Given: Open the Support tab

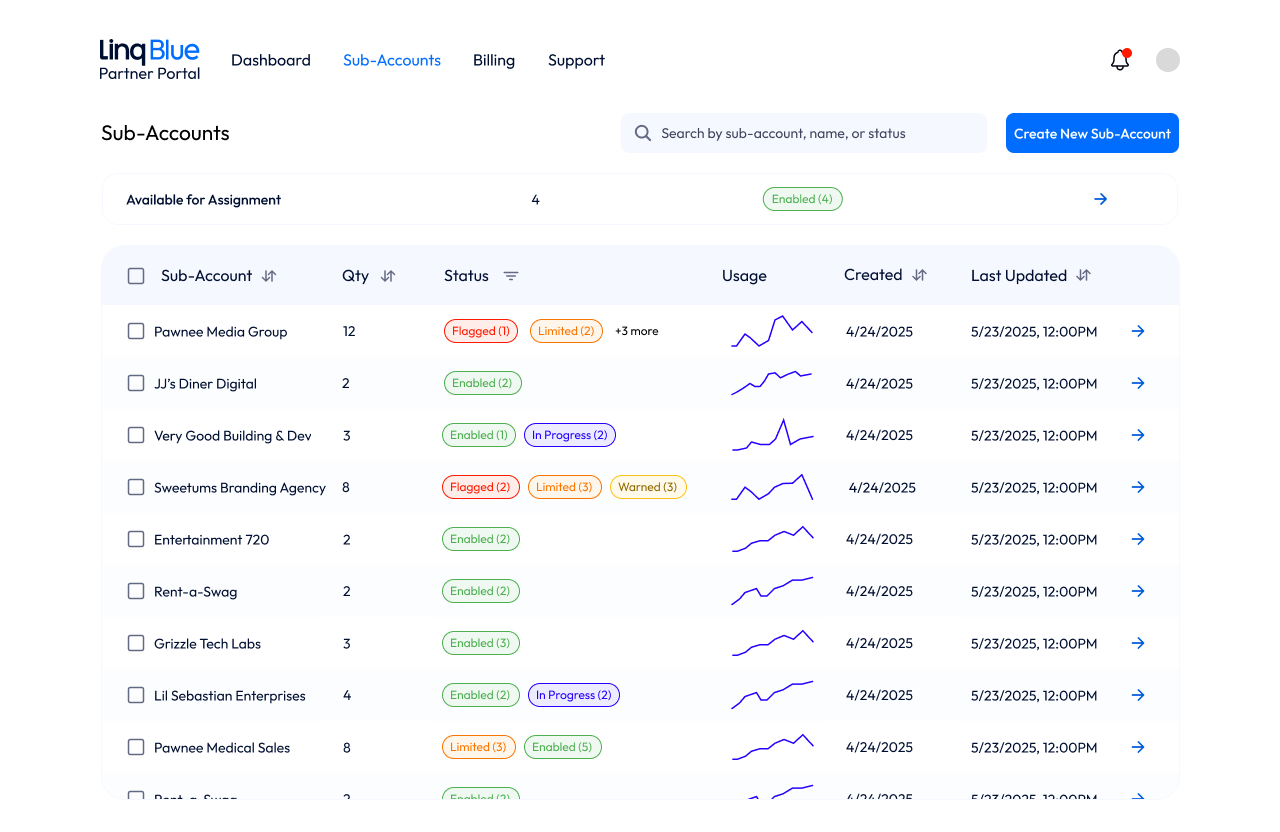Looking at the screenshot, I should click(x=576, y=60).
